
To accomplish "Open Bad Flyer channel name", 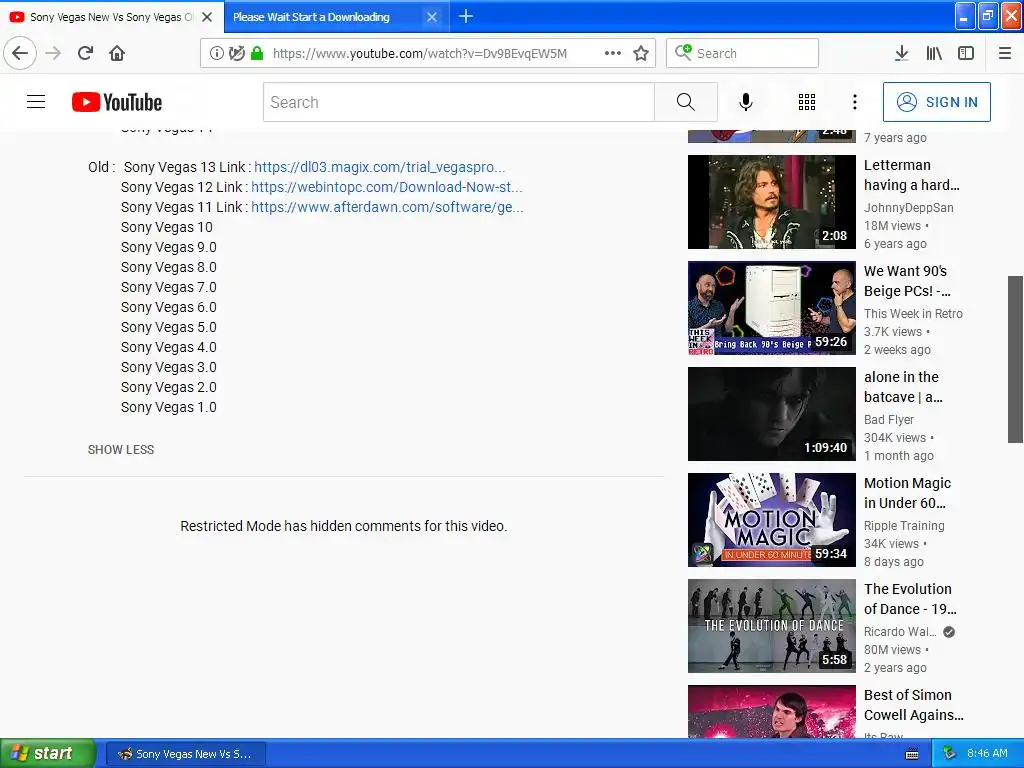I will coord(889,420).
